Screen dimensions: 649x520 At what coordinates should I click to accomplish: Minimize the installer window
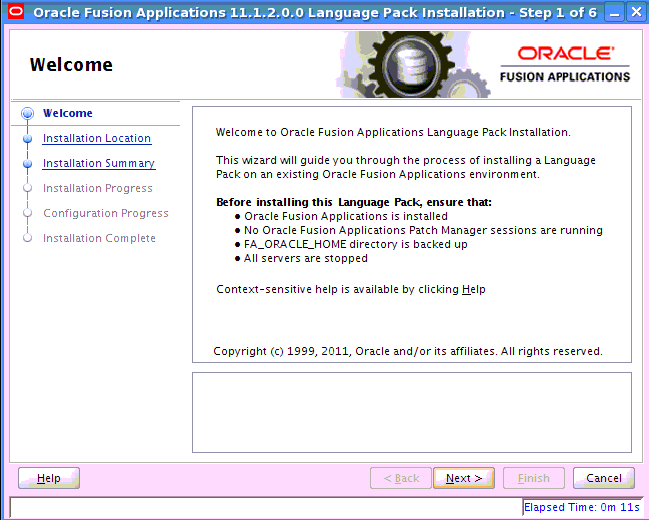point(615,12)
